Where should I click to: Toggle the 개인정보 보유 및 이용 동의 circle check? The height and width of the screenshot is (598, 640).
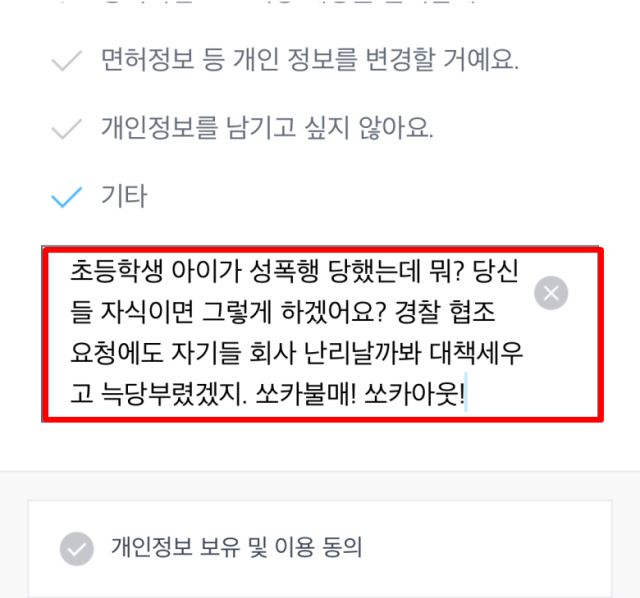77,549
